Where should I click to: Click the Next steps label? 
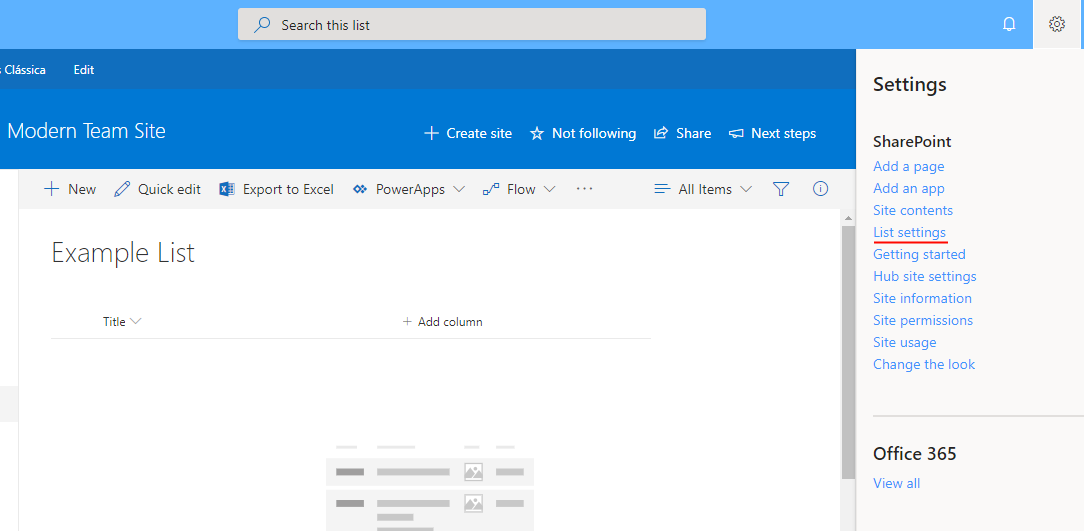click(783, 133)
